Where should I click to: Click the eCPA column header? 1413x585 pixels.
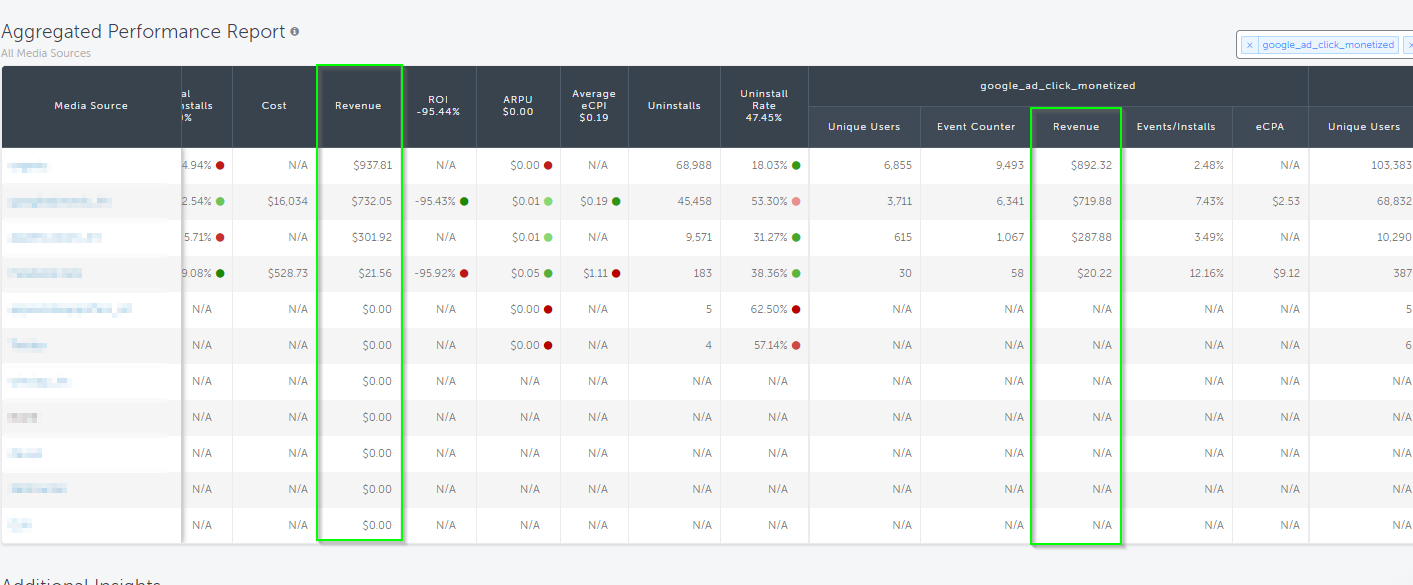[x=1270, y=127]
